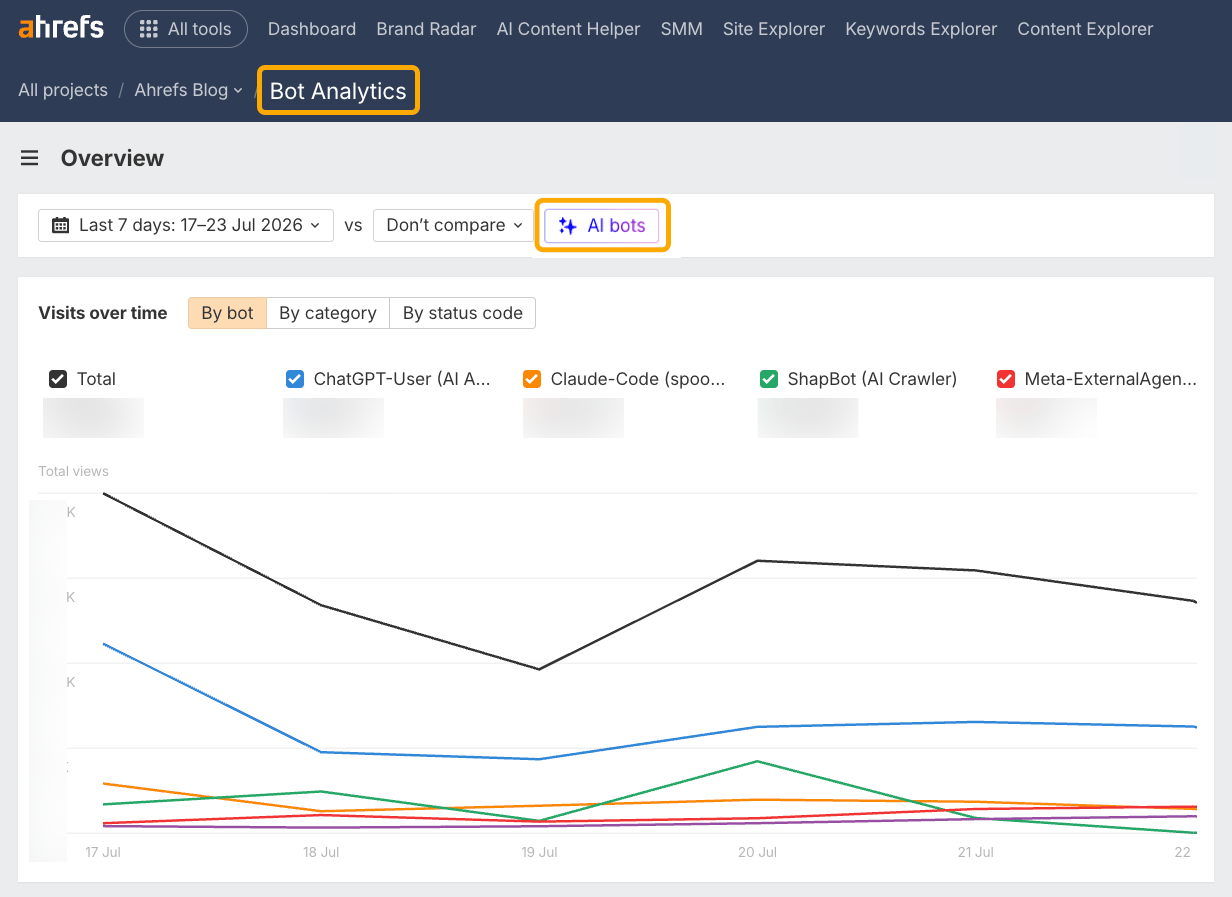Click the ShapBot (AI Crawler) legend label
The height and width of the screenshot is (897, 1232).
click(x=872, y=379)
